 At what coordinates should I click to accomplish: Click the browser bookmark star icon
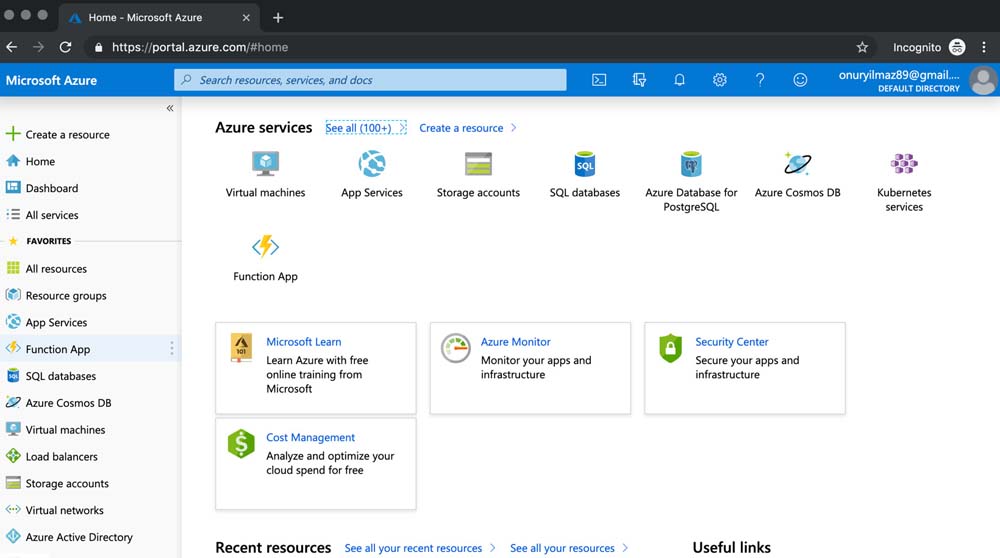(862, 47)
